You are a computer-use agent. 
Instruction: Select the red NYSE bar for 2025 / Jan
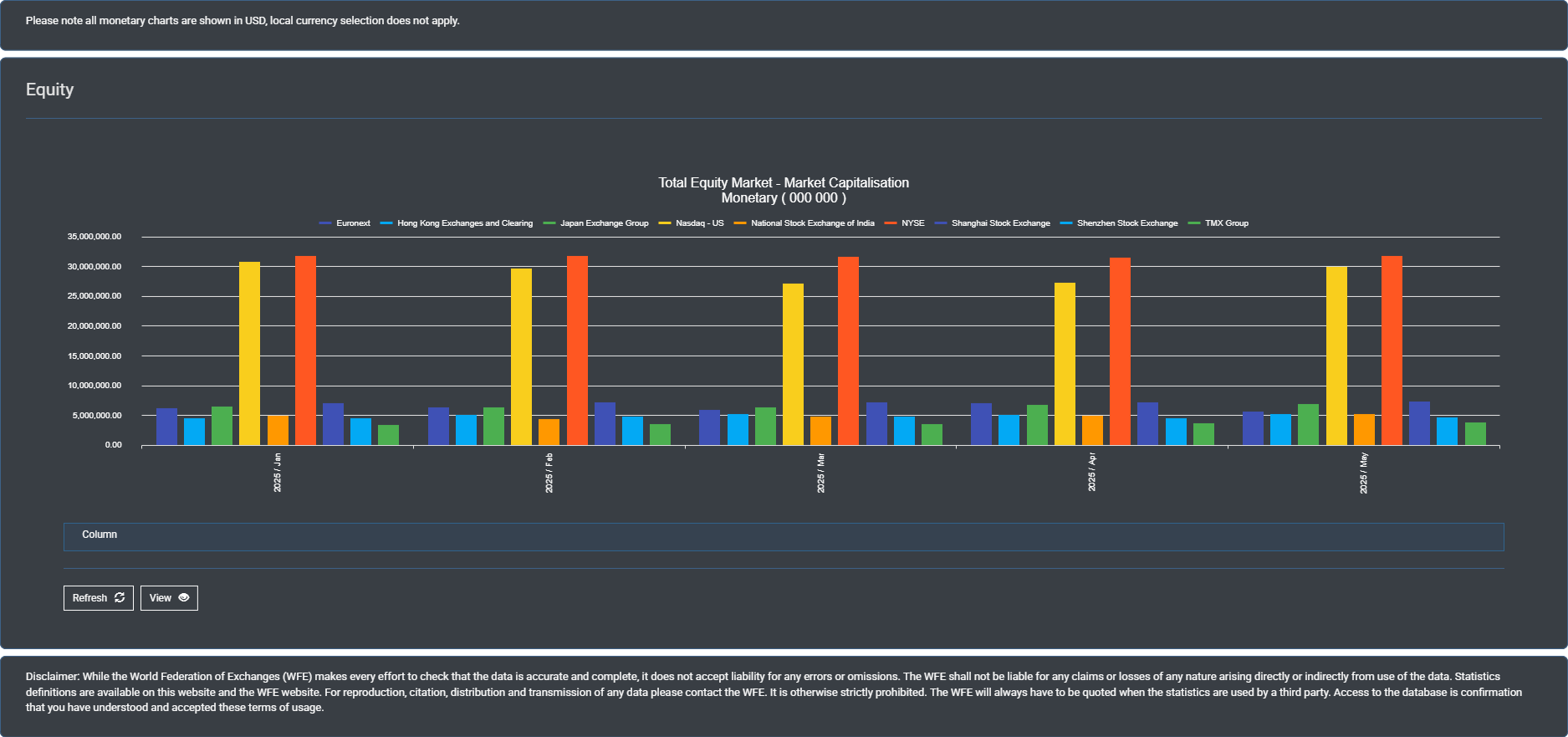coord(305,351)
